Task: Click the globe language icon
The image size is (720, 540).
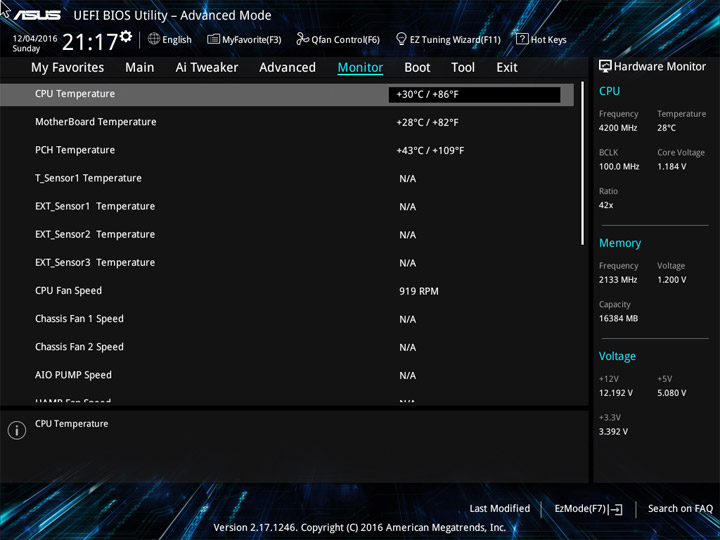Action: (x=154, y=39)
